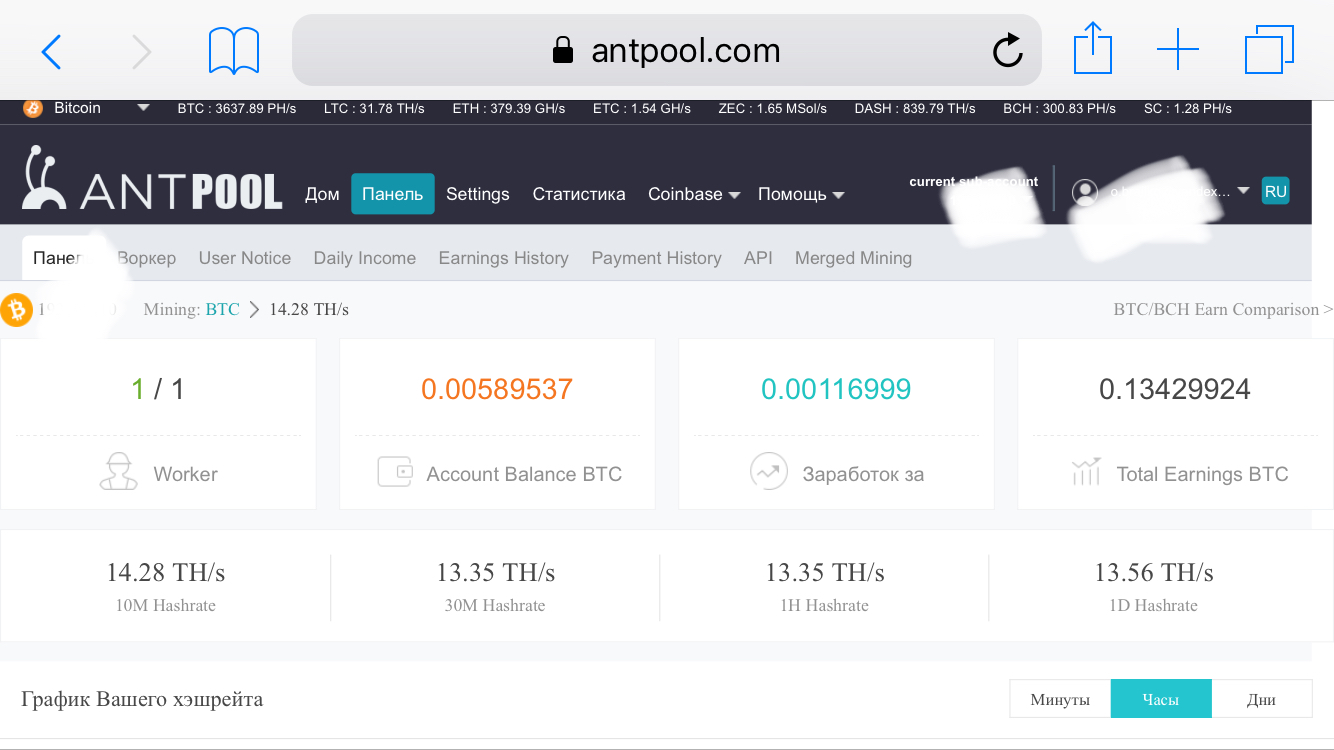Click the Total Earnings chart icon
1334x750 pixels.
pos(1086,472)
